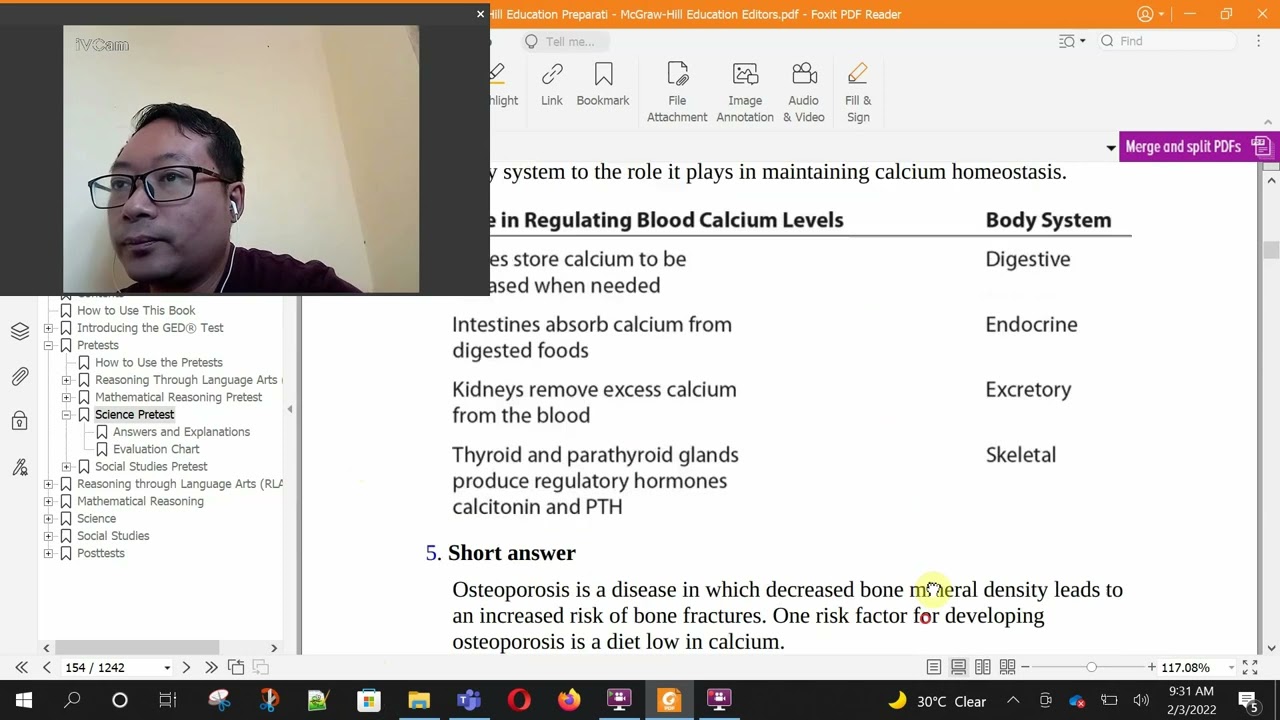Click the Image Annotation tool
1280x720 pixels.
(745, 92)
